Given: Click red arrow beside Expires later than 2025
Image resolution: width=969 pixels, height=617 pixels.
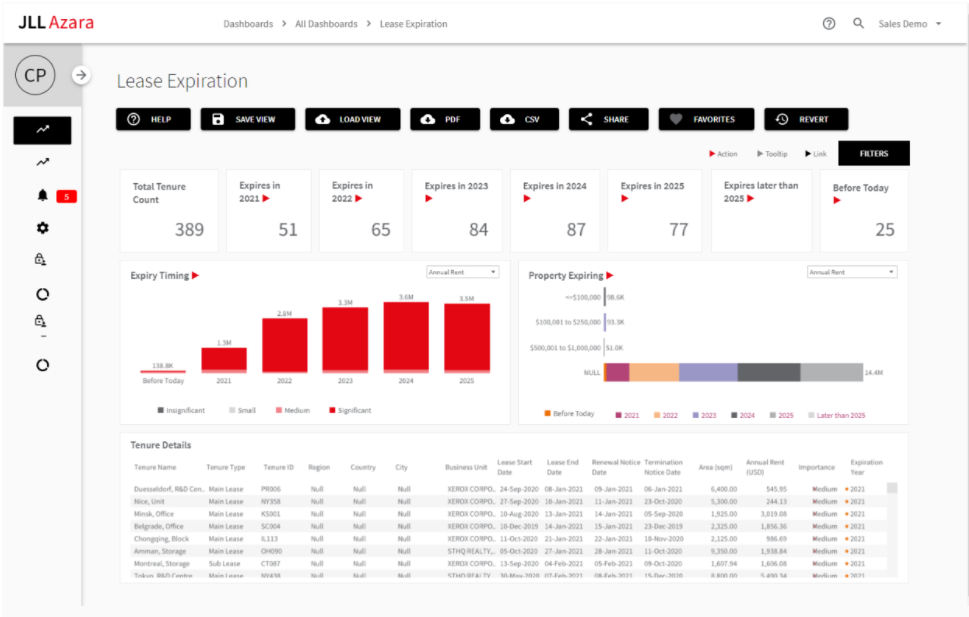Looking at the screenshot, I should coord(751,198).
